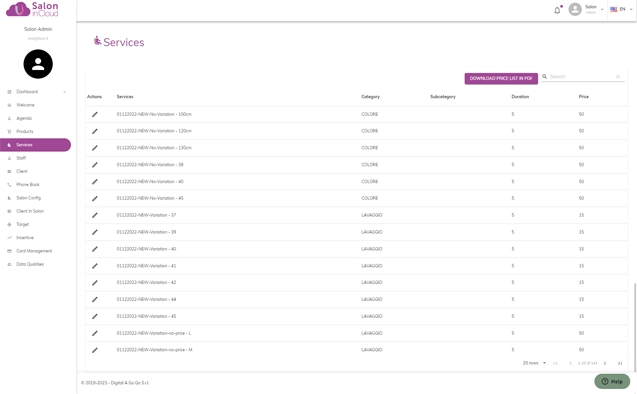The width and height of the screenshot is (637, 394).
Task: Select Services in the sidebar
Action: tap(35, 145)
